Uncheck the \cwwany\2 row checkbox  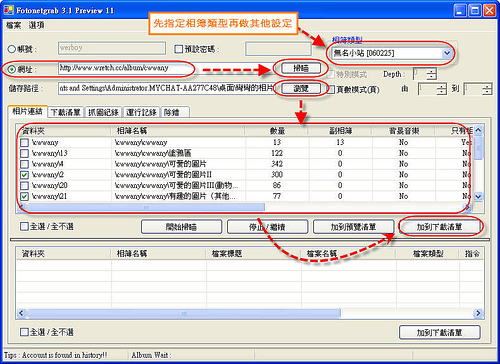pos(24,175)
